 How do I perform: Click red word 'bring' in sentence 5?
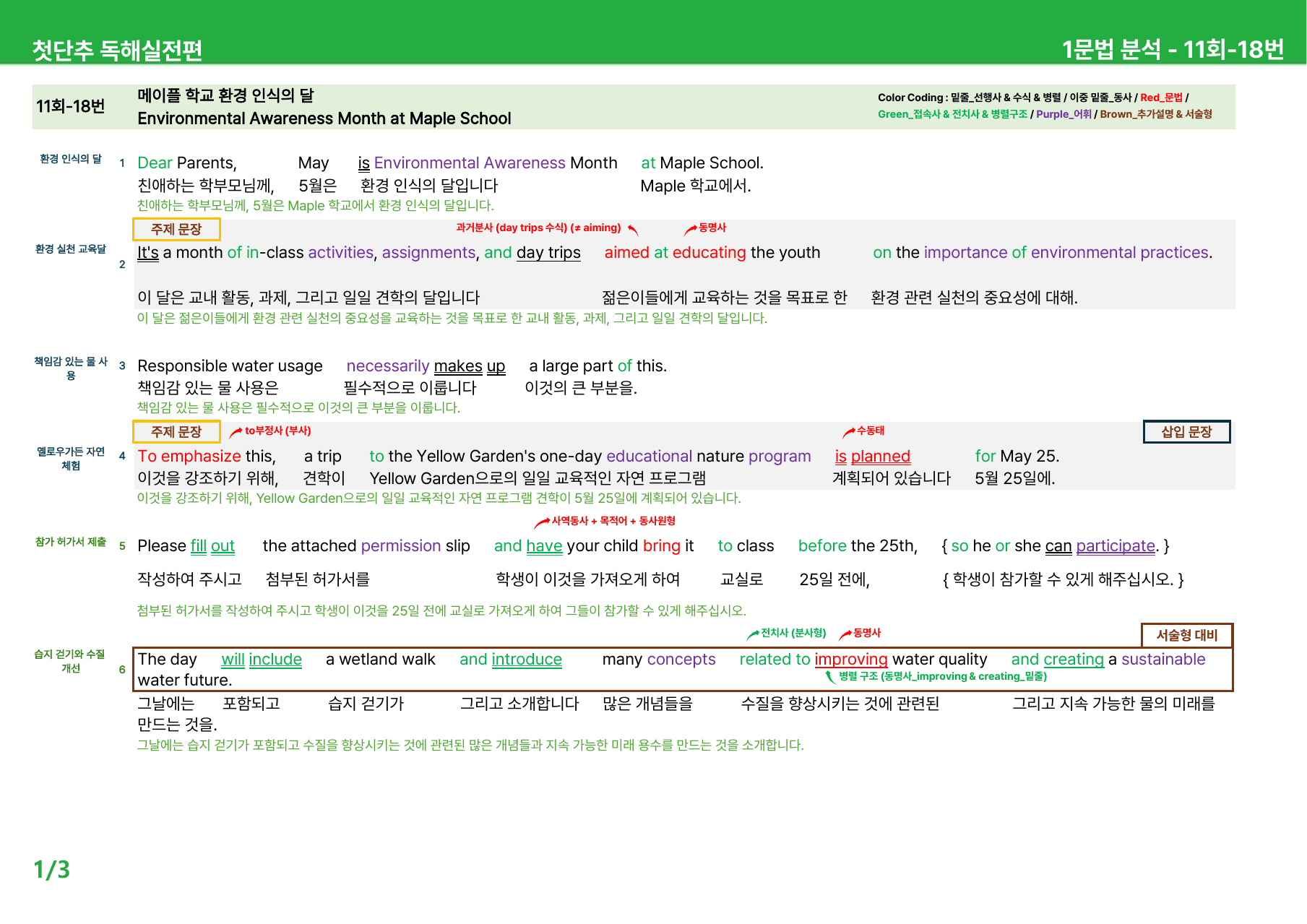tap(662, 546)
